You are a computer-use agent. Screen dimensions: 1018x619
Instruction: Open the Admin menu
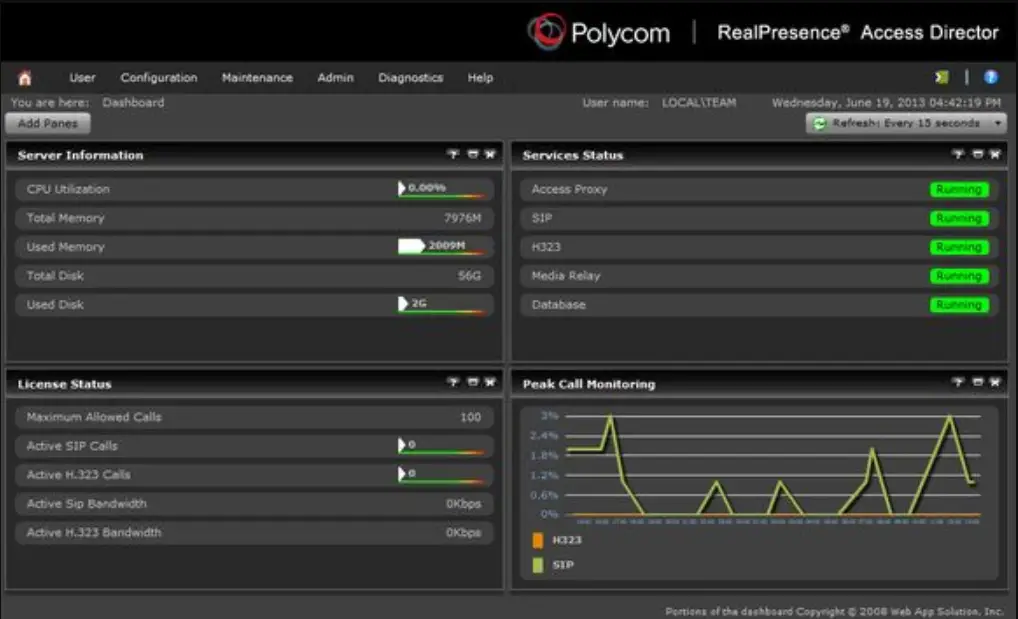[x=335, y=77]
